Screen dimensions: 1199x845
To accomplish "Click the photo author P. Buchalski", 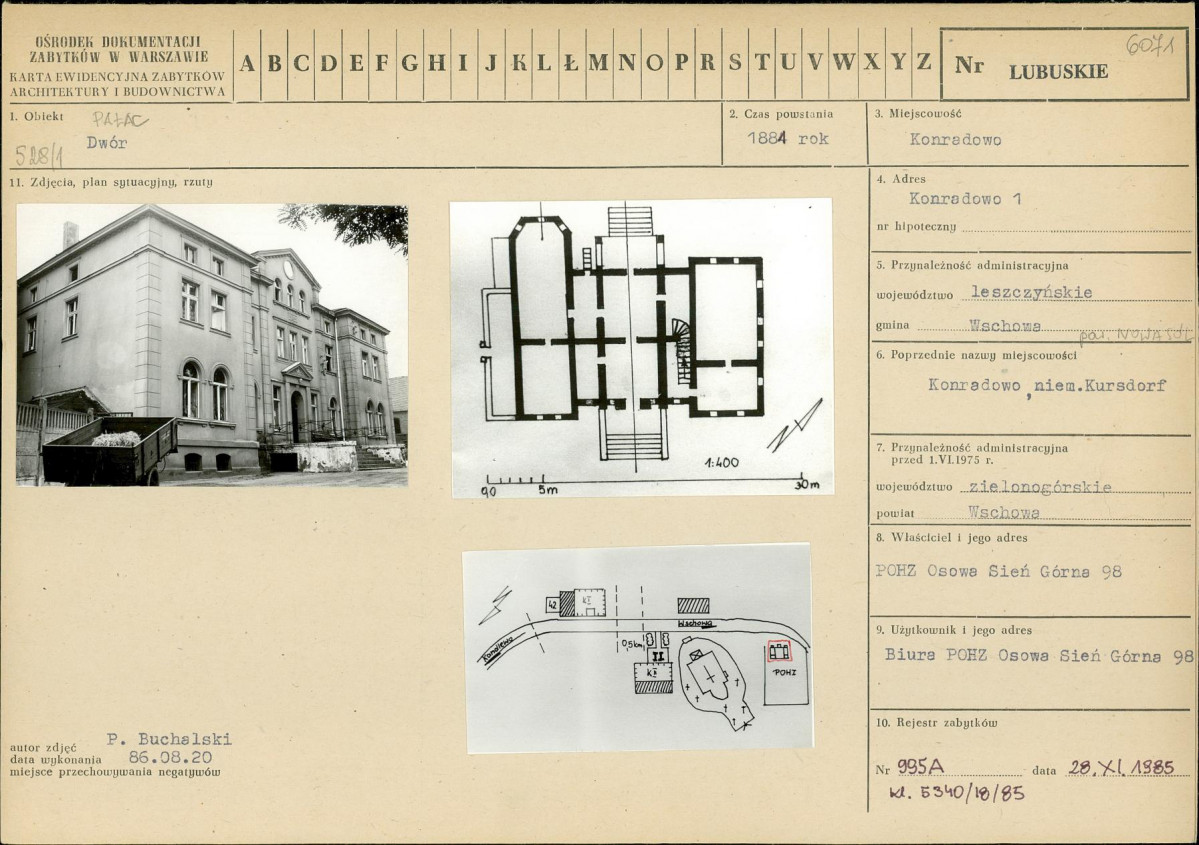I will click(169, 739).
